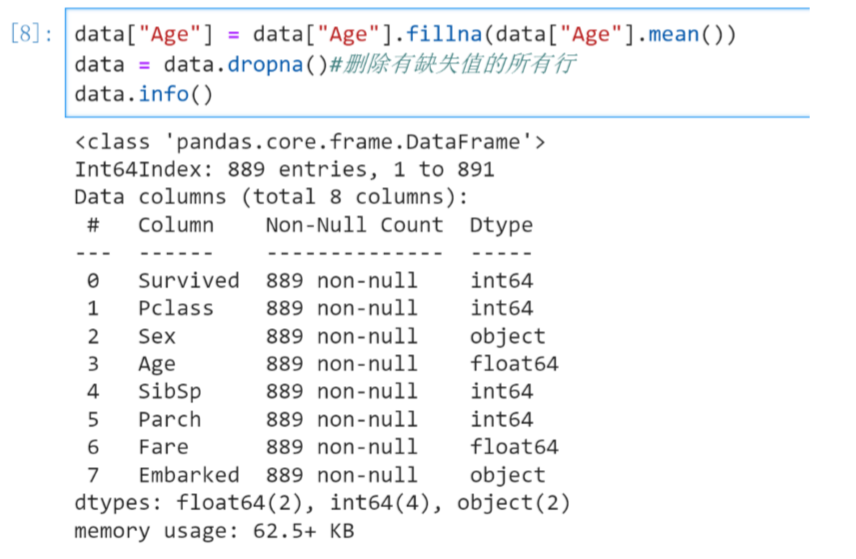856x559 pixels.
Task: Click the 'Data columns (total 8 columns)' line
Action: click(x=271, y=198)
